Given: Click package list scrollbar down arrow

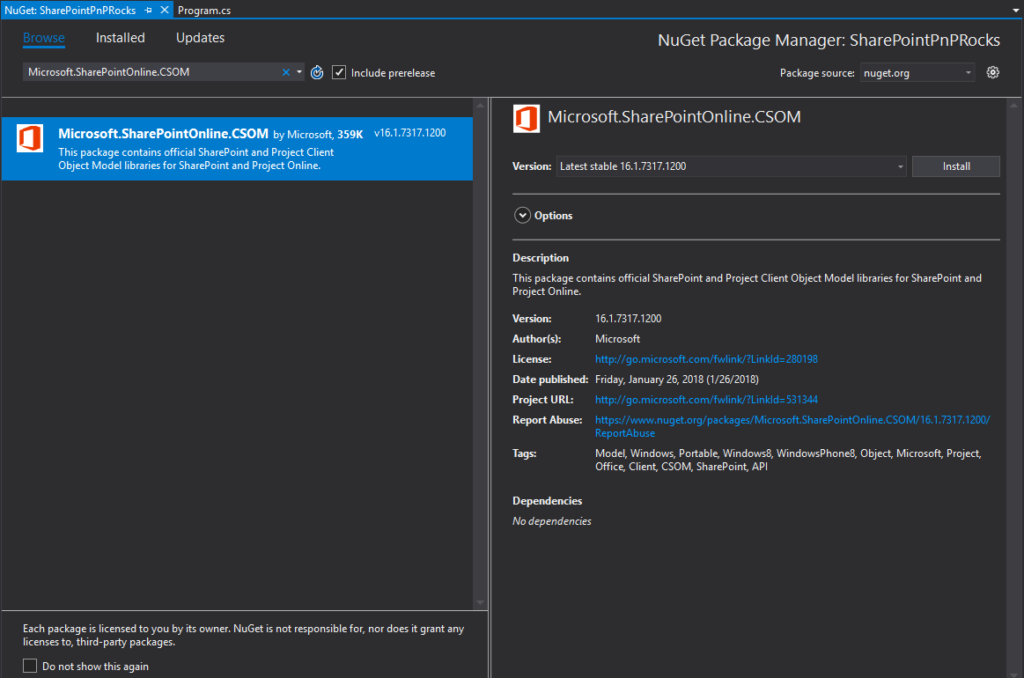Looking at the screenshot, I should click(x=481, y=602).
